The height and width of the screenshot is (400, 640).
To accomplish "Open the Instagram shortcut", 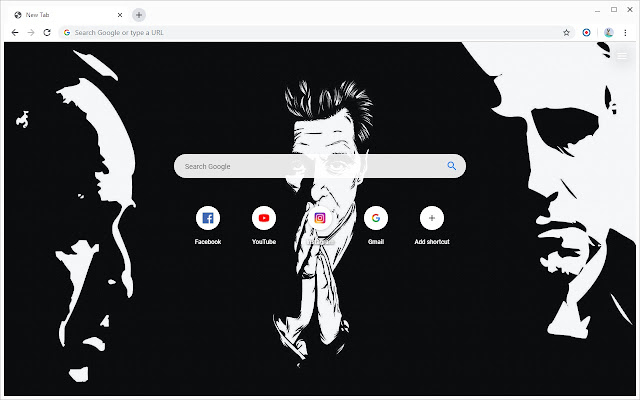I will coord(320,224).
